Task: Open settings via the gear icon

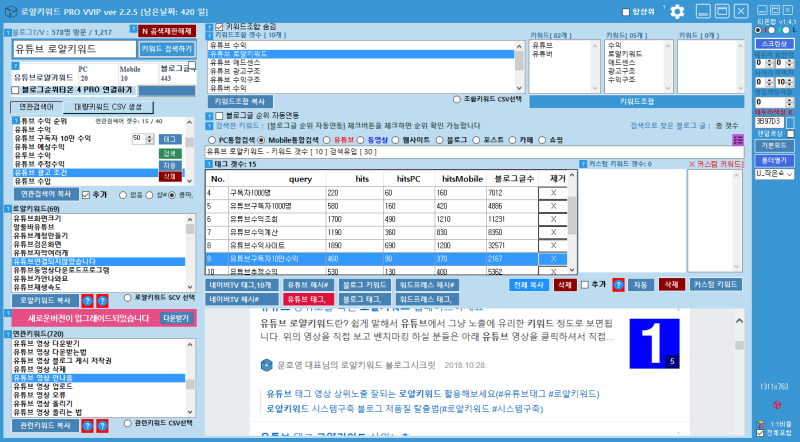Action: point(677,11)
